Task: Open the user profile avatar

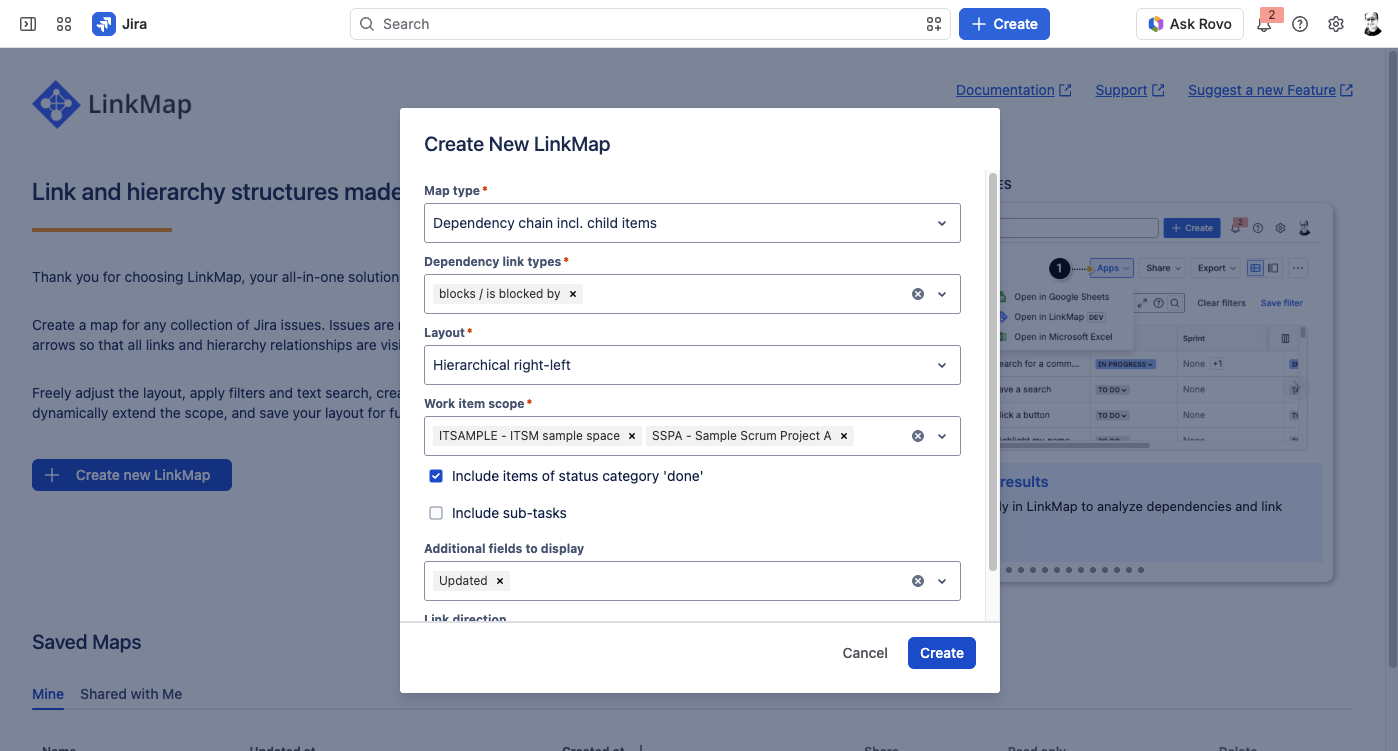Action: [x=1373, y=24]
